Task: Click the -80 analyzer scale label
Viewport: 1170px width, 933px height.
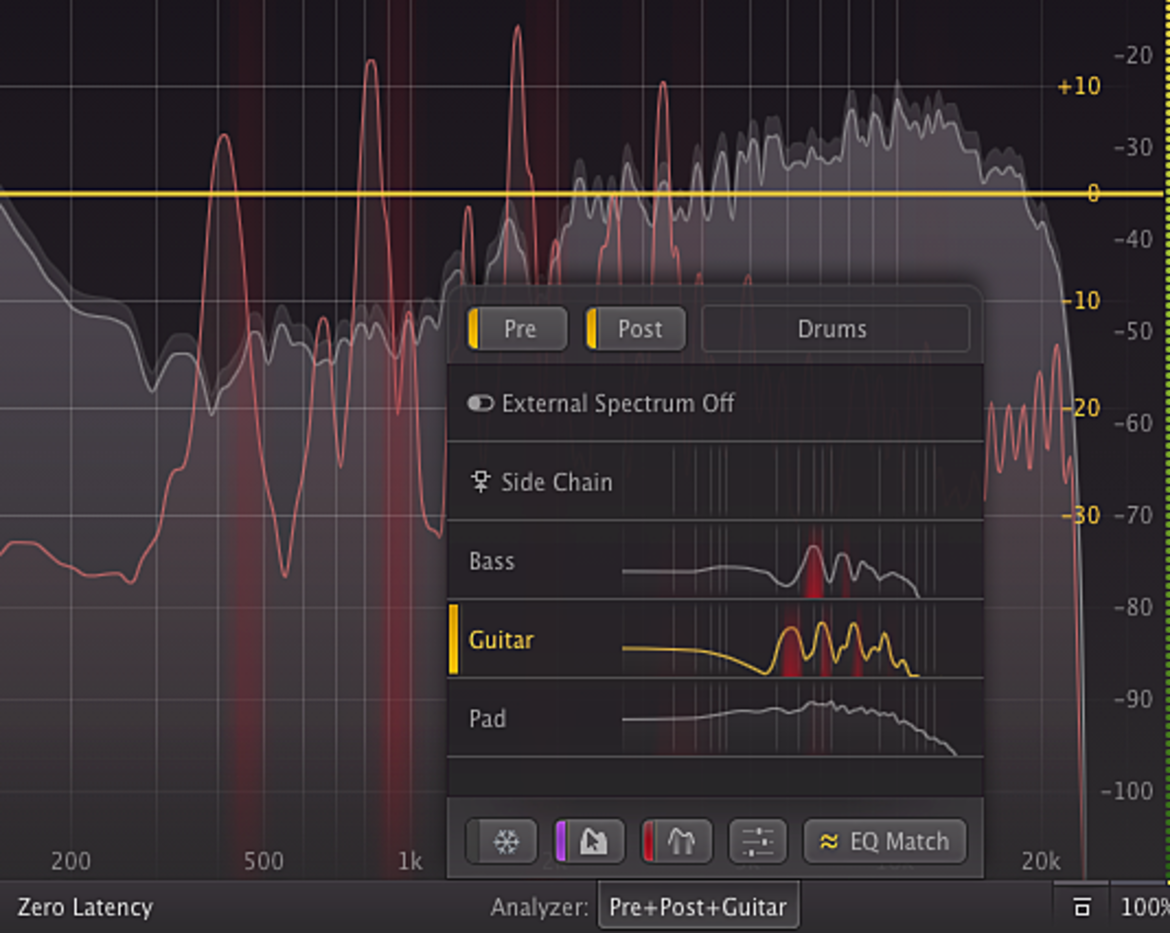Action: (1133, 607)
